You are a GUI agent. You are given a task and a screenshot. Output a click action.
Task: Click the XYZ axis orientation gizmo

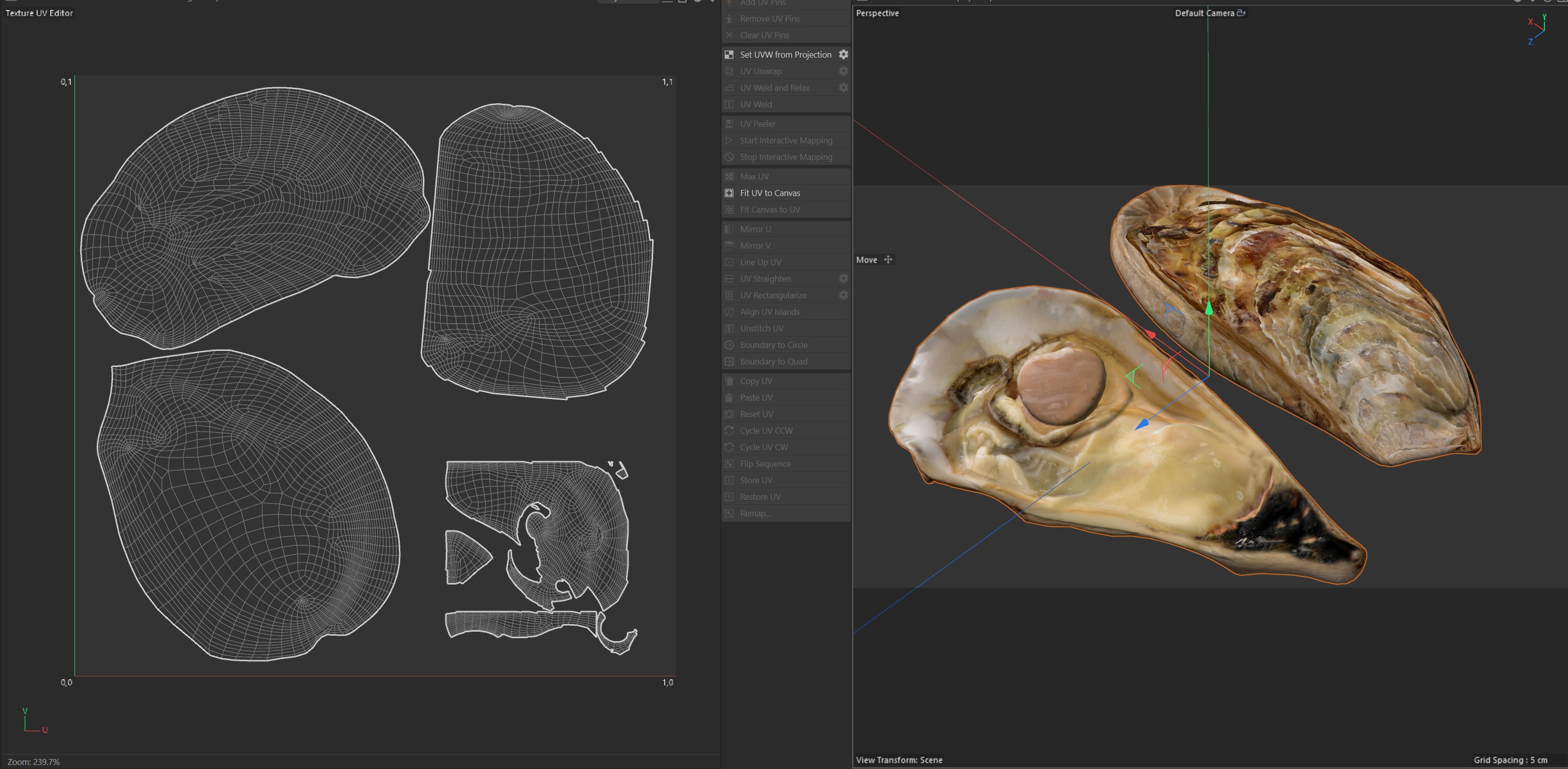click(x=1537, y=29)
